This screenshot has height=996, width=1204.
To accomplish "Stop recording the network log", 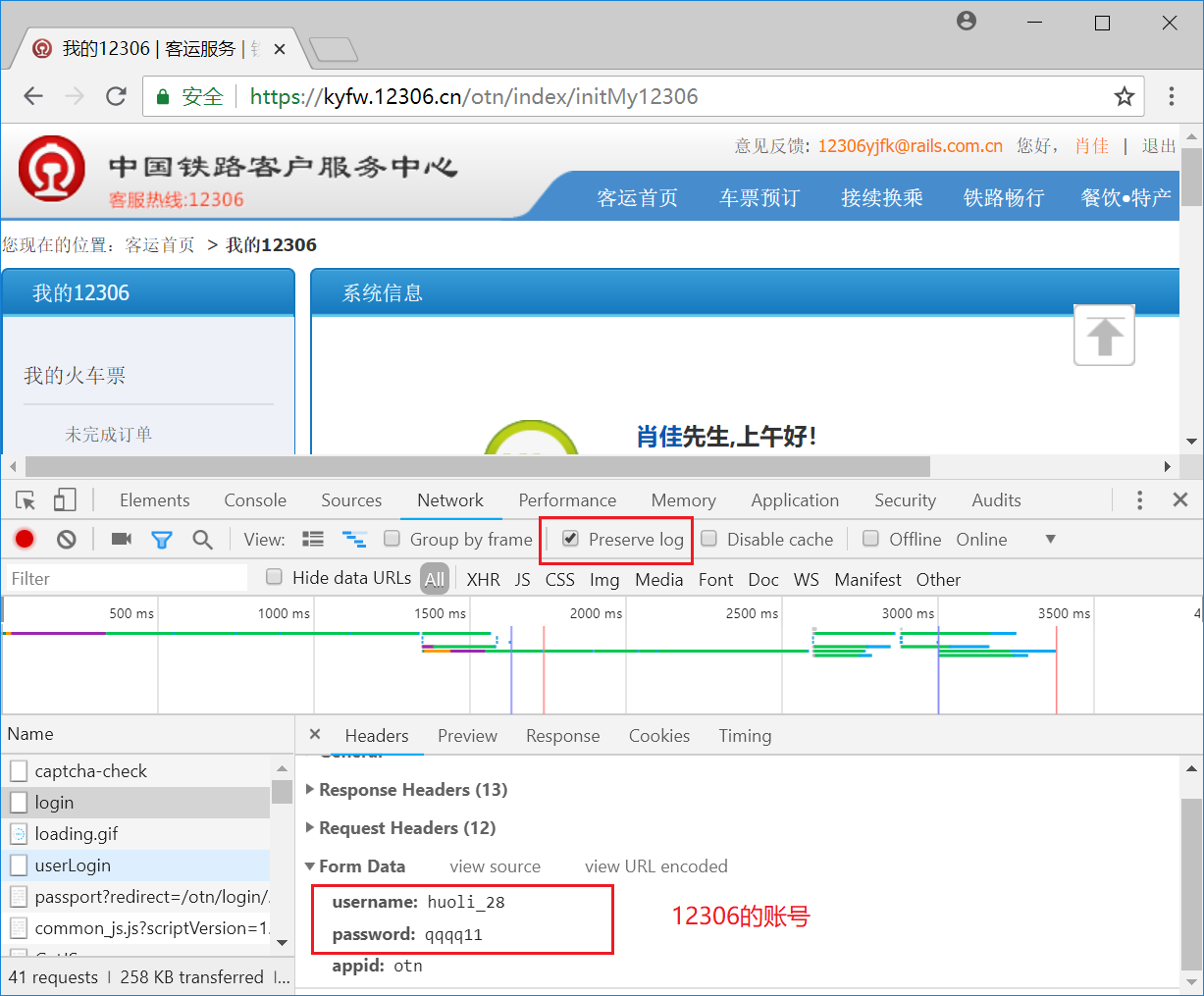I will pos(25,539).
